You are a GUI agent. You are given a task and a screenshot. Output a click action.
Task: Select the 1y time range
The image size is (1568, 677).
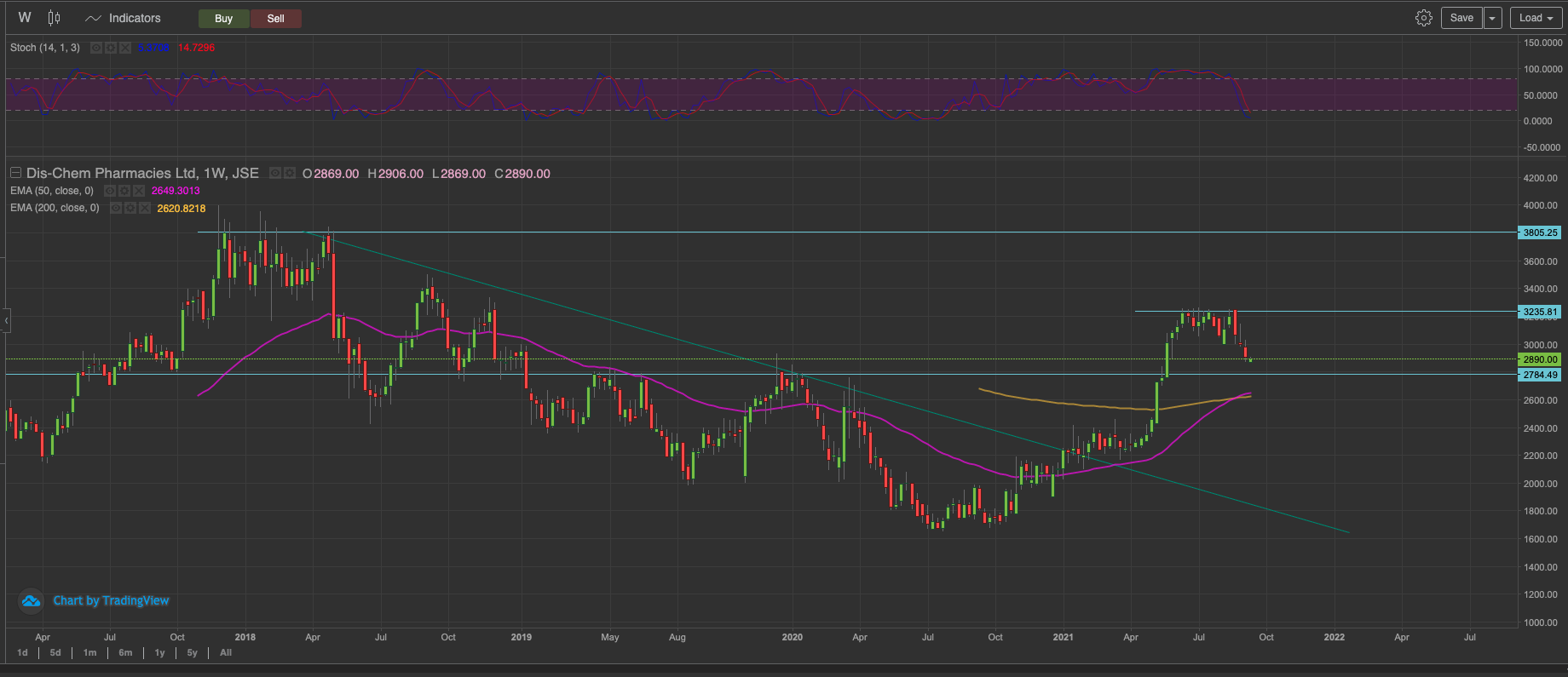[159, 652]
